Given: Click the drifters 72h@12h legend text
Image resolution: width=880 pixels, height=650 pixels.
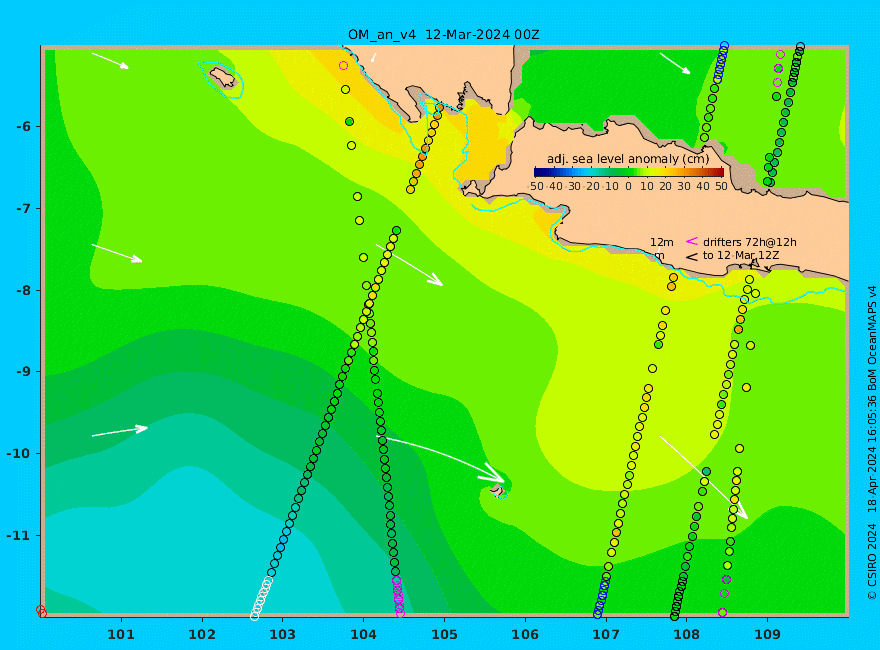Looking at the screenshot, I should tap(750, 242).
